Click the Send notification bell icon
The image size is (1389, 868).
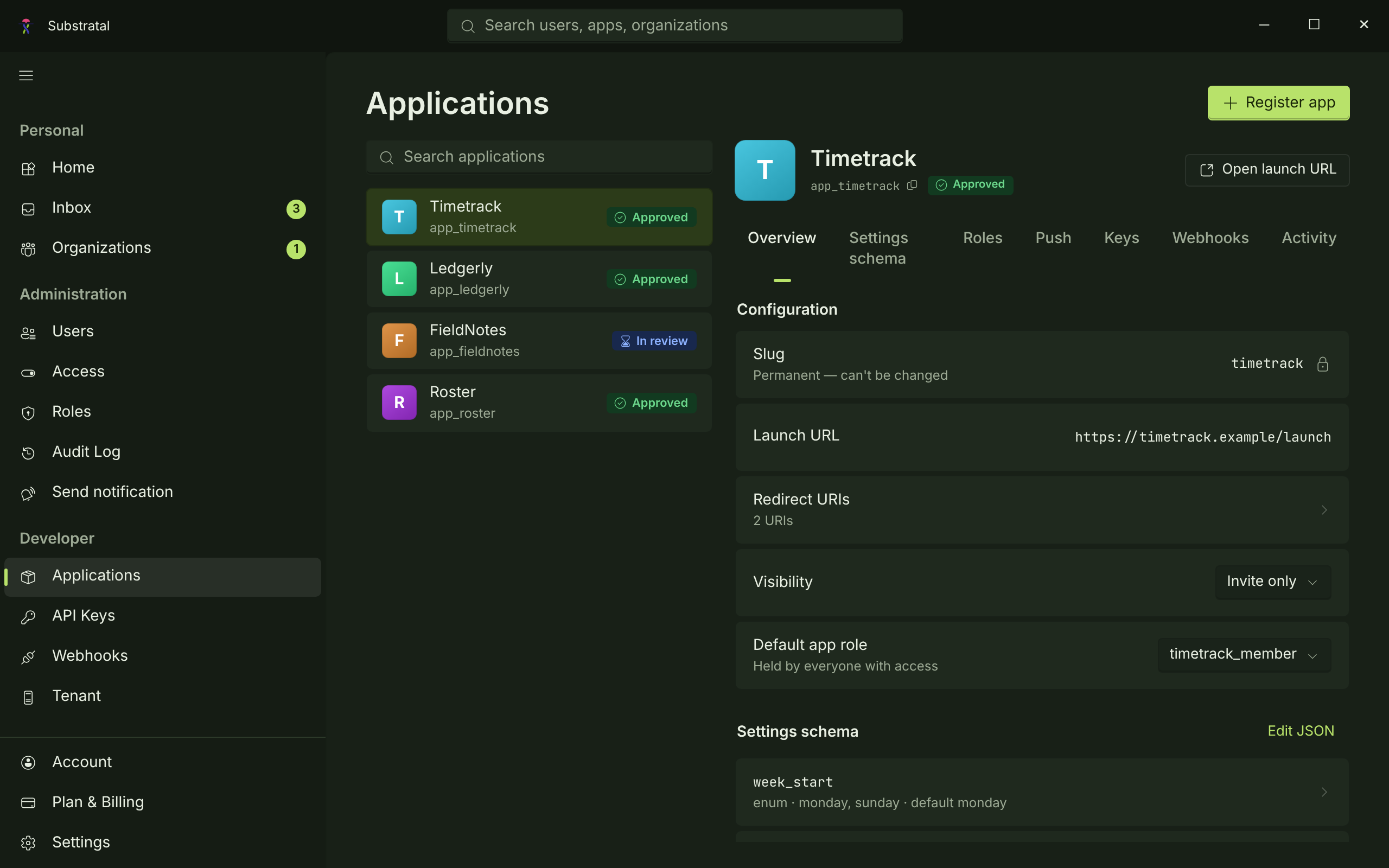(x=28, y=493)
